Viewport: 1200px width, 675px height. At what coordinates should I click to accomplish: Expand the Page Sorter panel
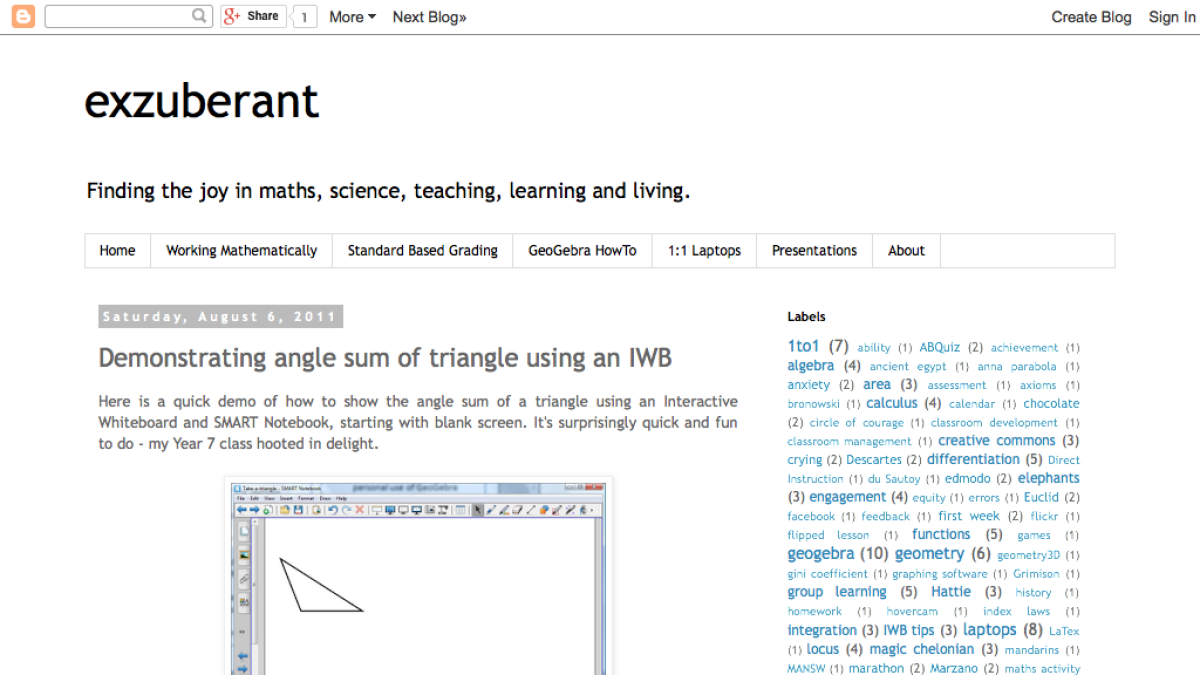(243, 531)
